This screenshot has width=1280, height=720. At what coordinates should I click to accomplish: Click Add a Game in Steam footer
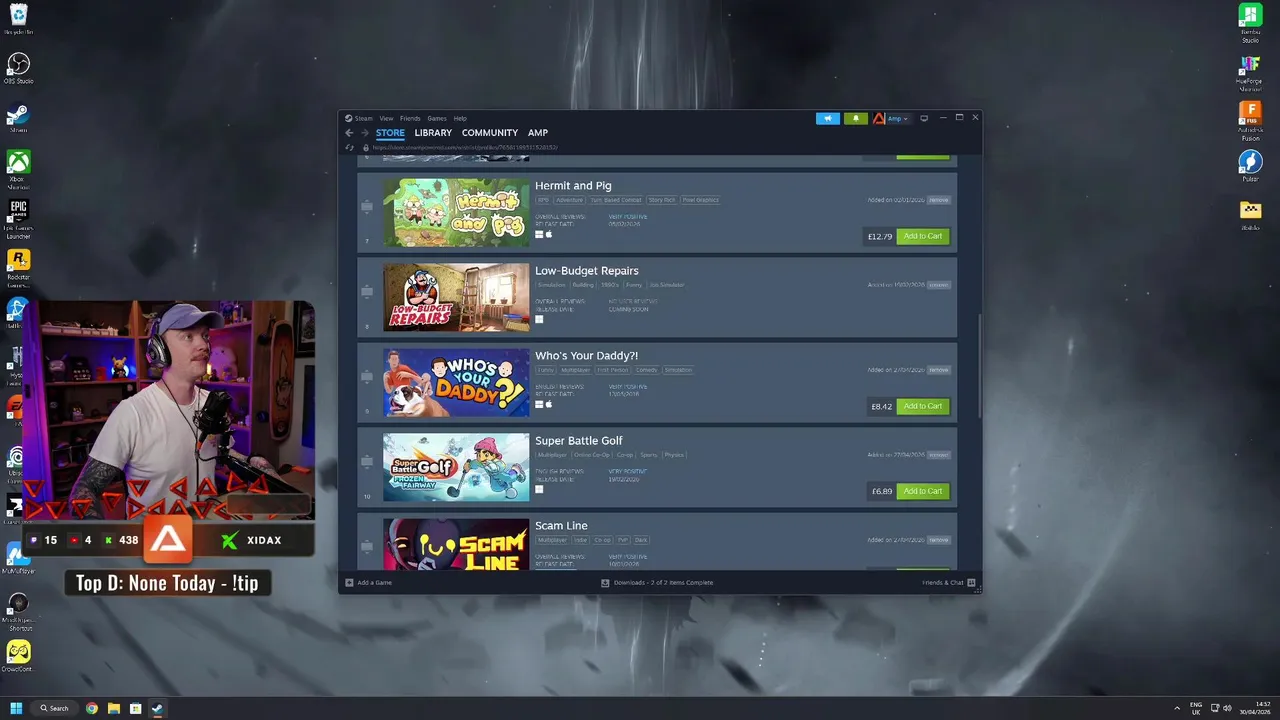(x=369, y=582)
